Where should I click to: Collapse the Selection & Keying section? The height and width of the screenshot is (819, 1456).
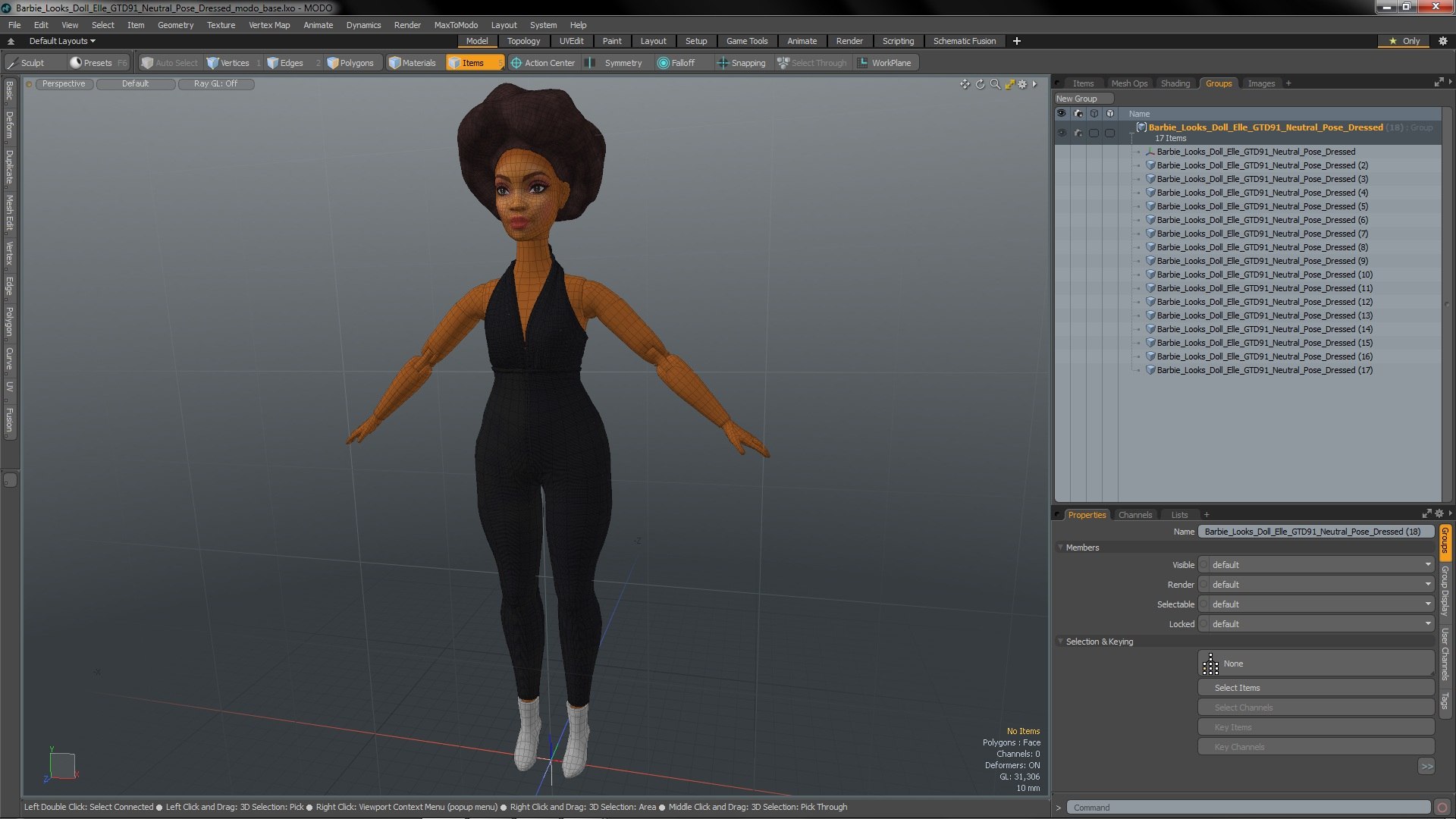pos(1061,642)
